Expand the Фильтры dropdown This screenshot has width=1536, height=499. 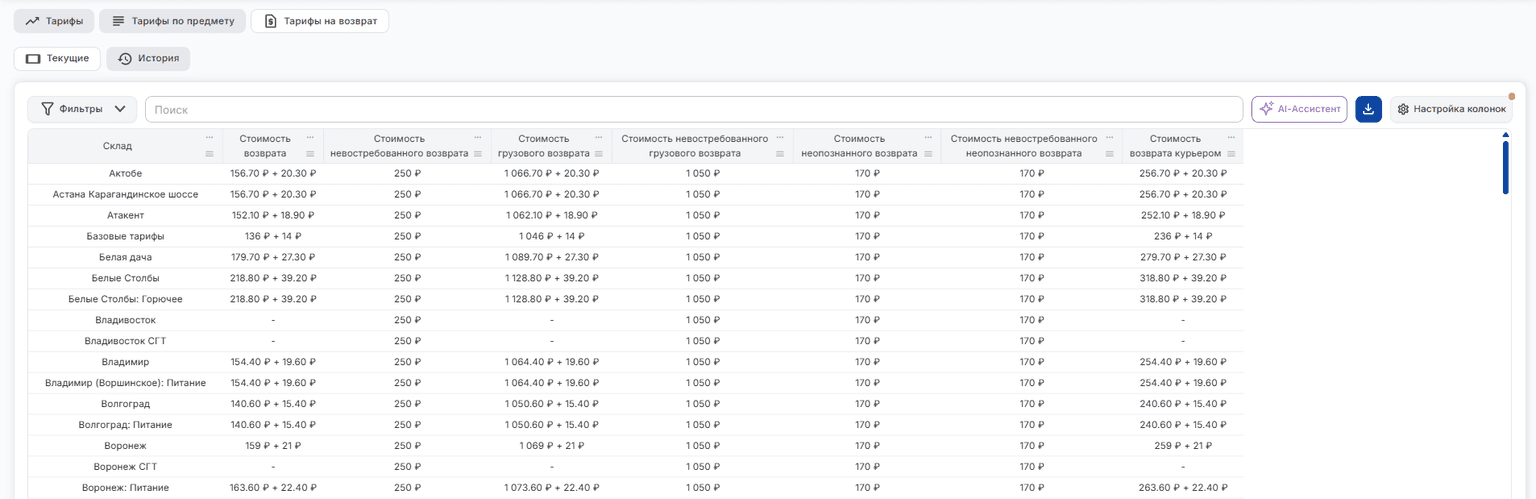(x=82, y=109)
